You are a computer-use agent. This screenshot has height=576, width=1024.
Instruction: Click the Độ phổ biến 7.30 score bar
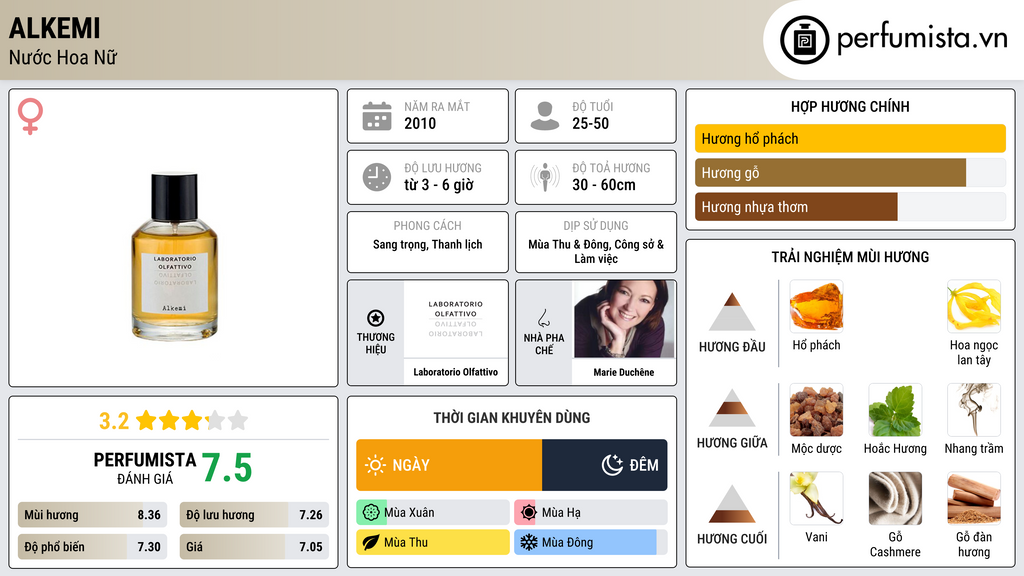click(93, 547)
